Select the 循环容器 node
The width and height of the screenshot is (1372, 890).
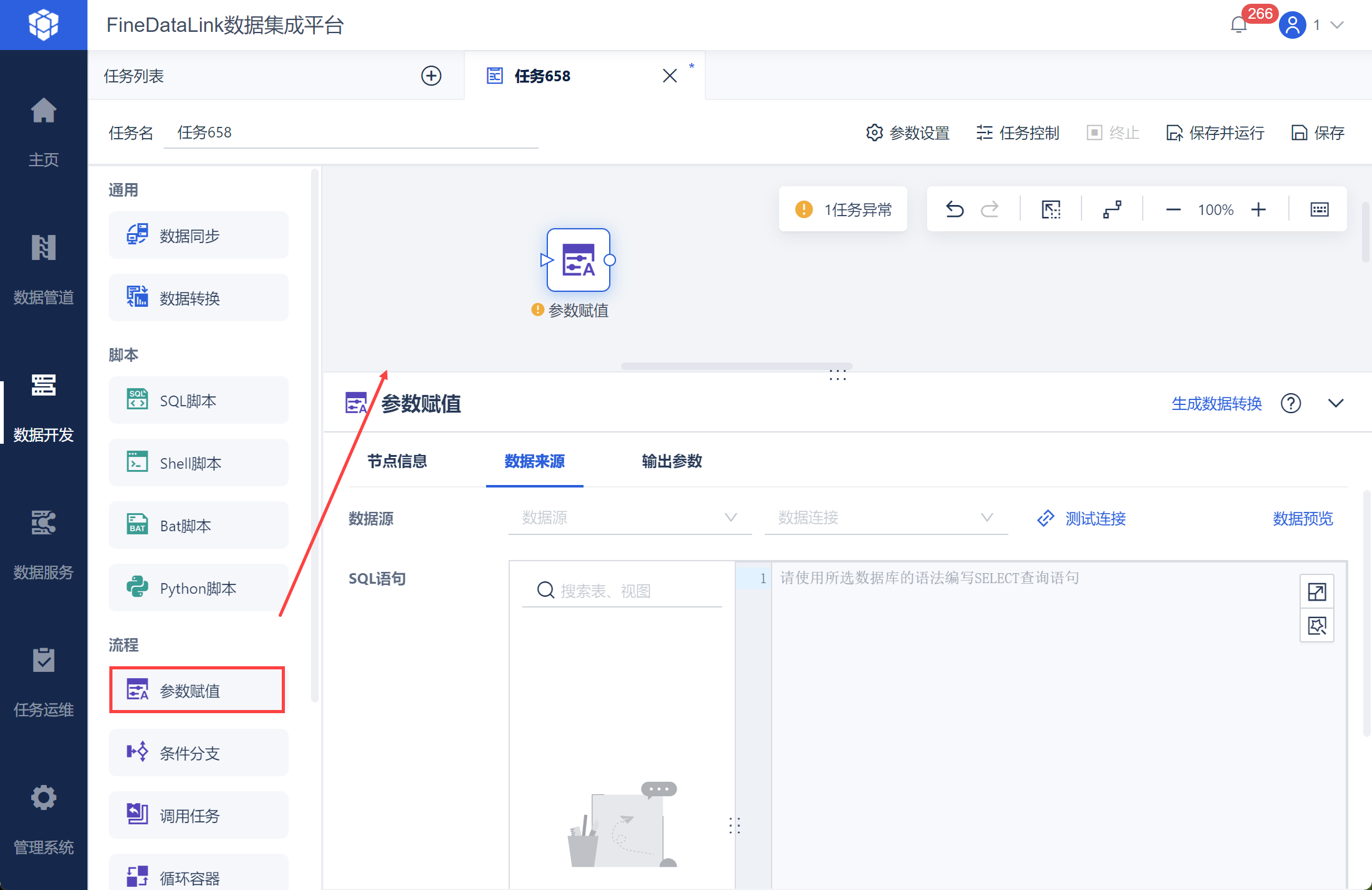(199, 873)
